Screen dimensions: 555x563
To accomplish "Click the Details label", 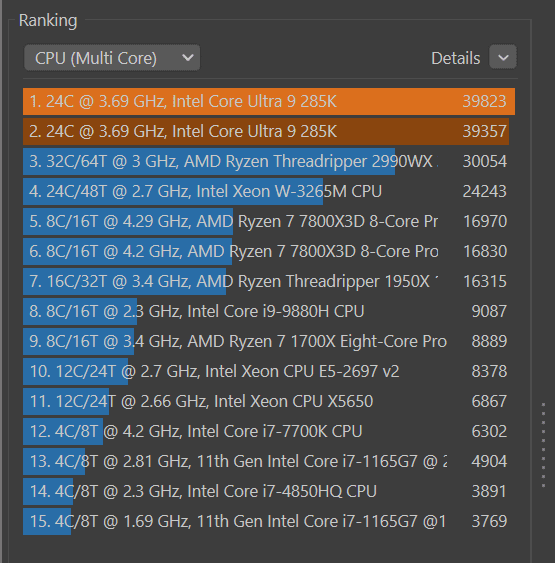I will tap(455, 58).
